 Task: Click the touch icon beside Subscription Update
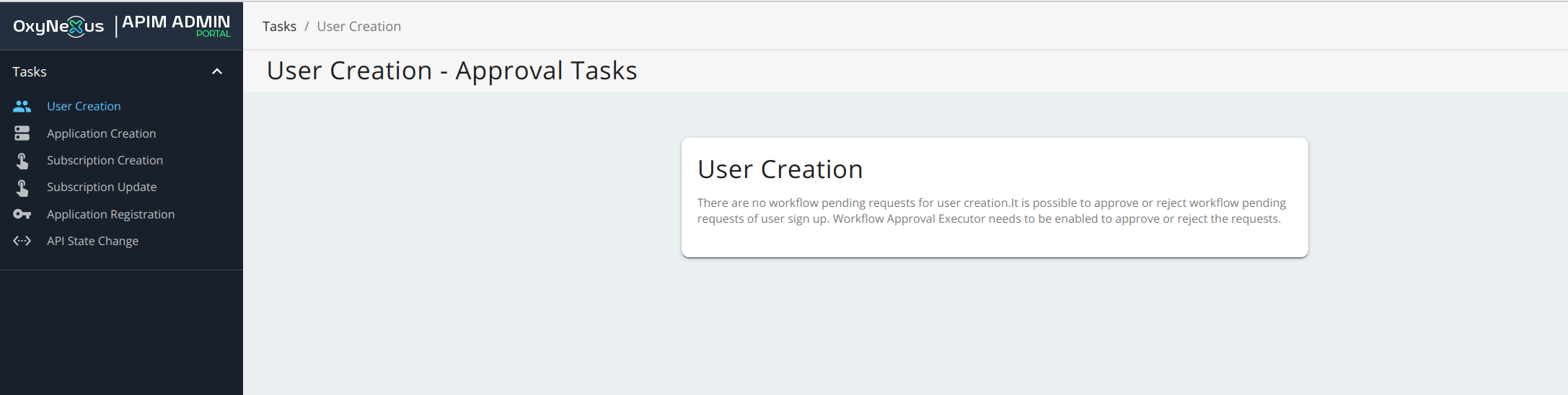click(x=22, y=187)
